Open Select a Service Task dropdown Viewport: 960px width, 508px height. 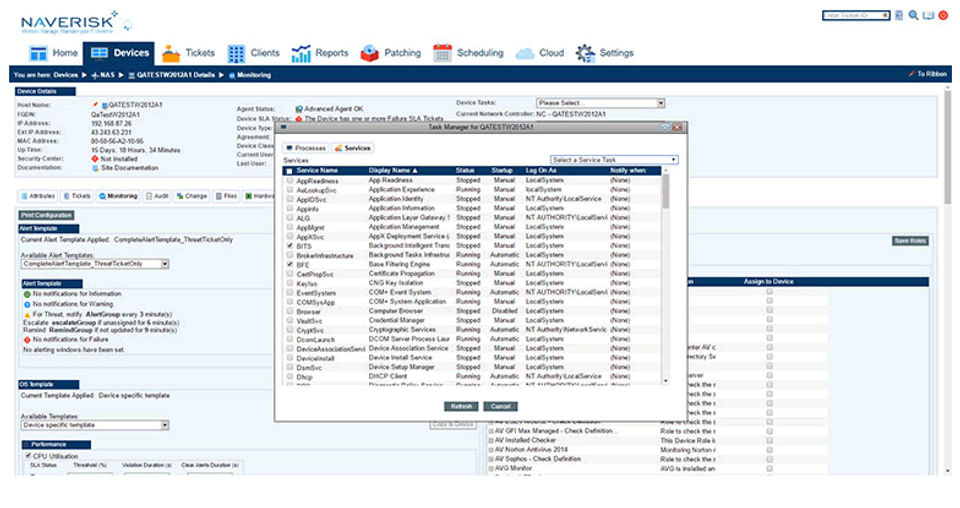[613, 160]
